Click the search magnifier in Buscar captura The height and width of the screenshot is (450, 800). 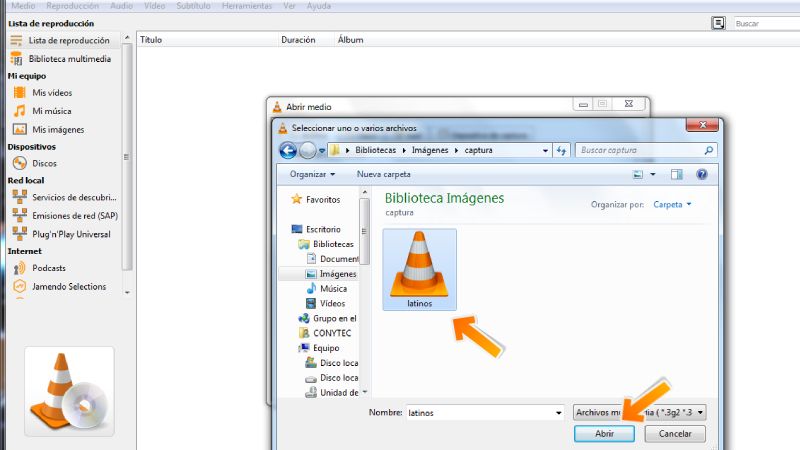coord(709,150)
